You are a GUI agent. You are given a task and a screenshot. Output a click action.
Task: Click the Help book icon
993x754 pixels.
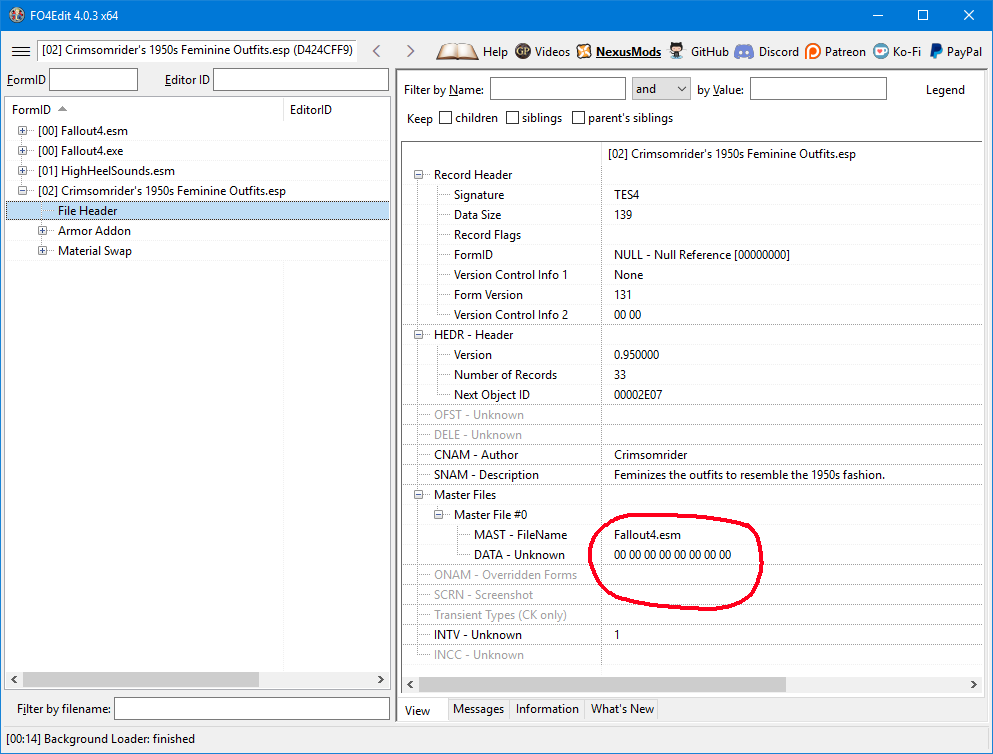457,51
